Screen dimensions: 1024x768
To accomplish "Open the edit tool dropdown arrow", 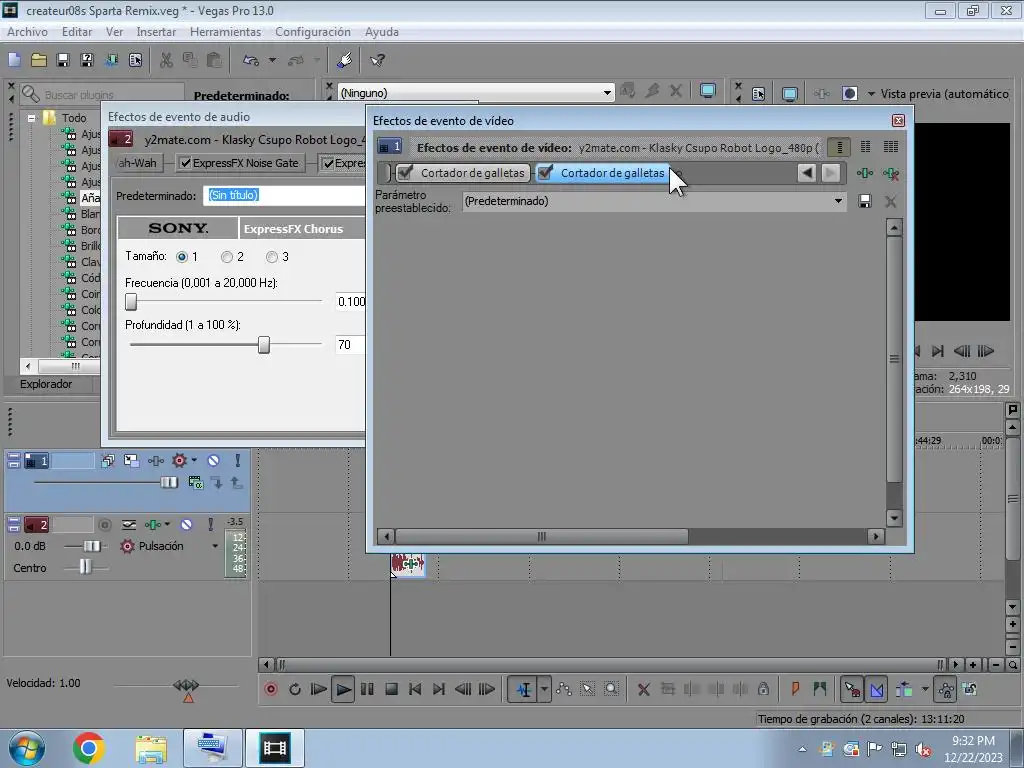I will click(543, 689).
